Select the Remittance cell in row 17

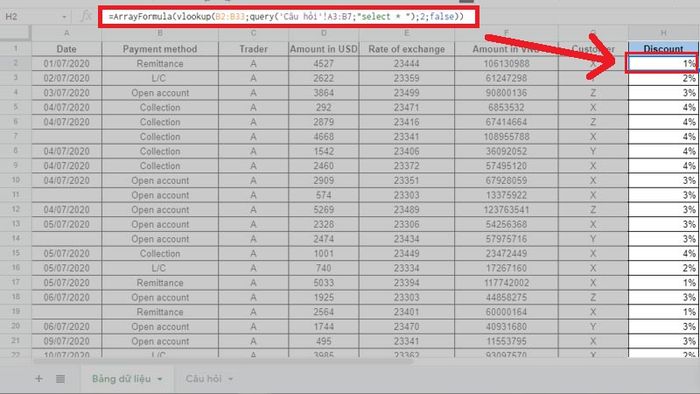coord(160,283)
